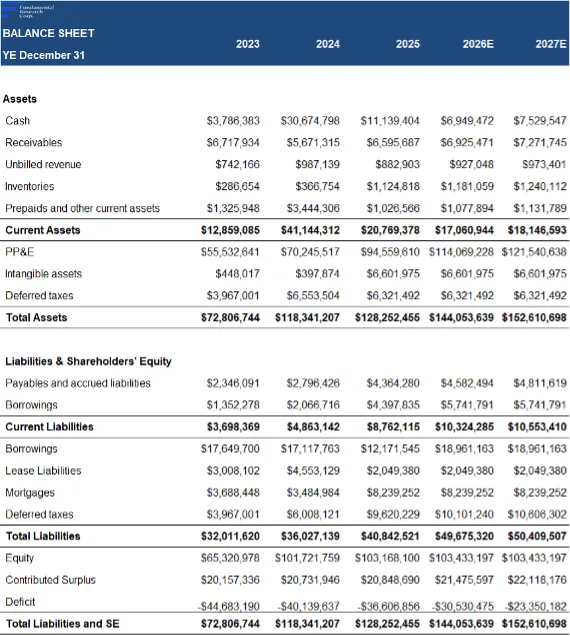Select the Lease Liabilities row label
The image size is (570, 636).
43,471
